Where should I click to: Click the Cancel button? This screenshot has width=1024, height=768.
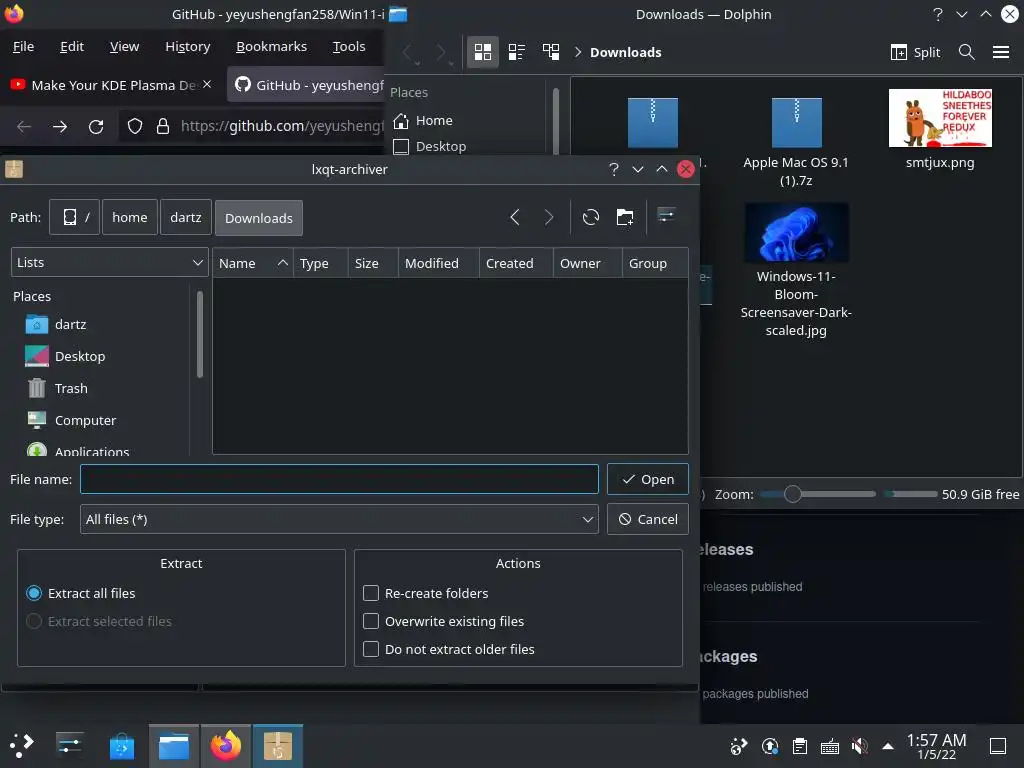648,519
